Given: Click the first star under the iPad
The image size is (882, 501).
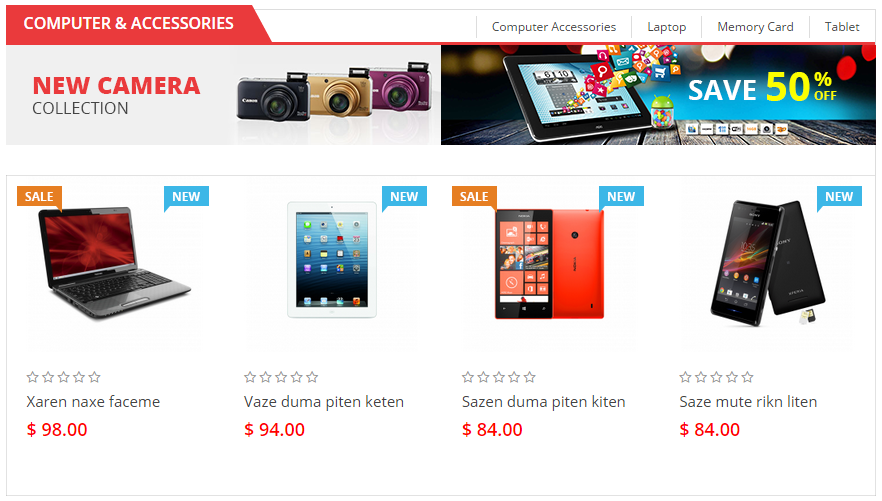Looking at the screenshot, I should 250,377.
